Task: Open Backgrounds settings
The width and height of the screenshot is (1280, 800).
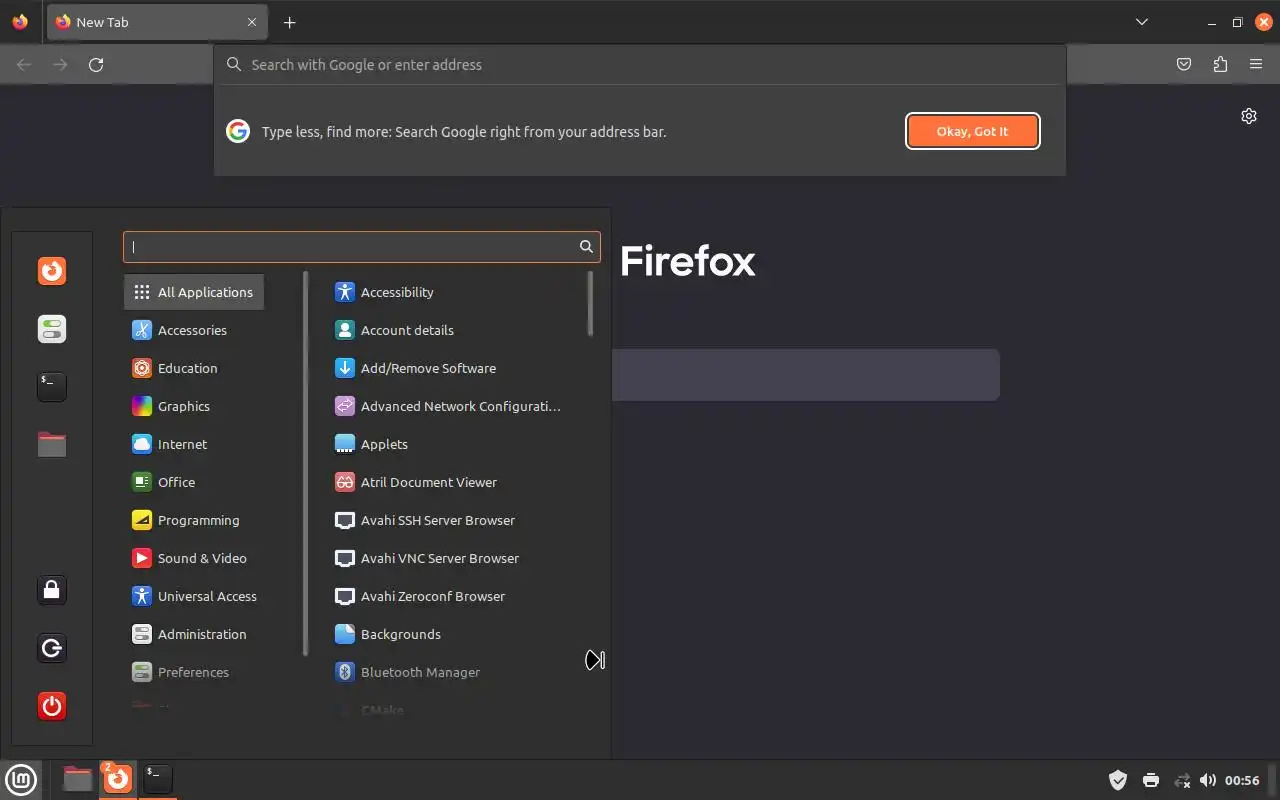Action: (388, 634)
